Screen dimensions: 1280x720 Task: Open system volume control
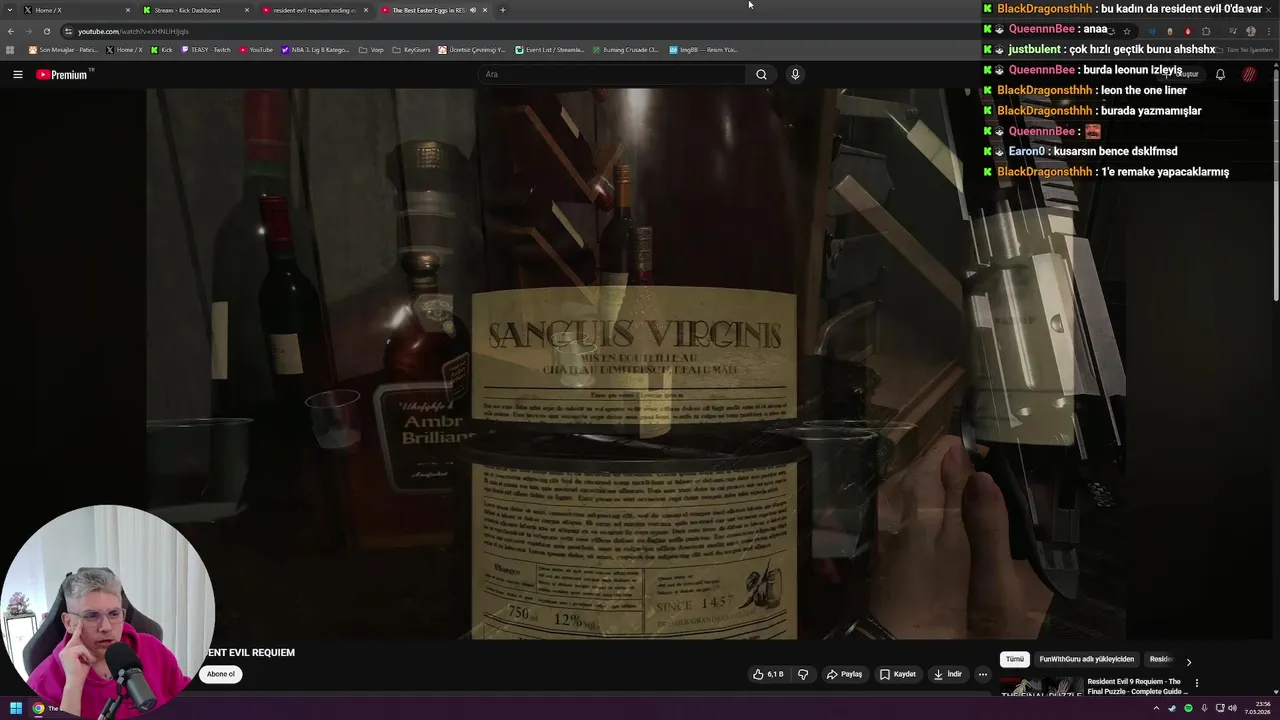pos(1233,708)
